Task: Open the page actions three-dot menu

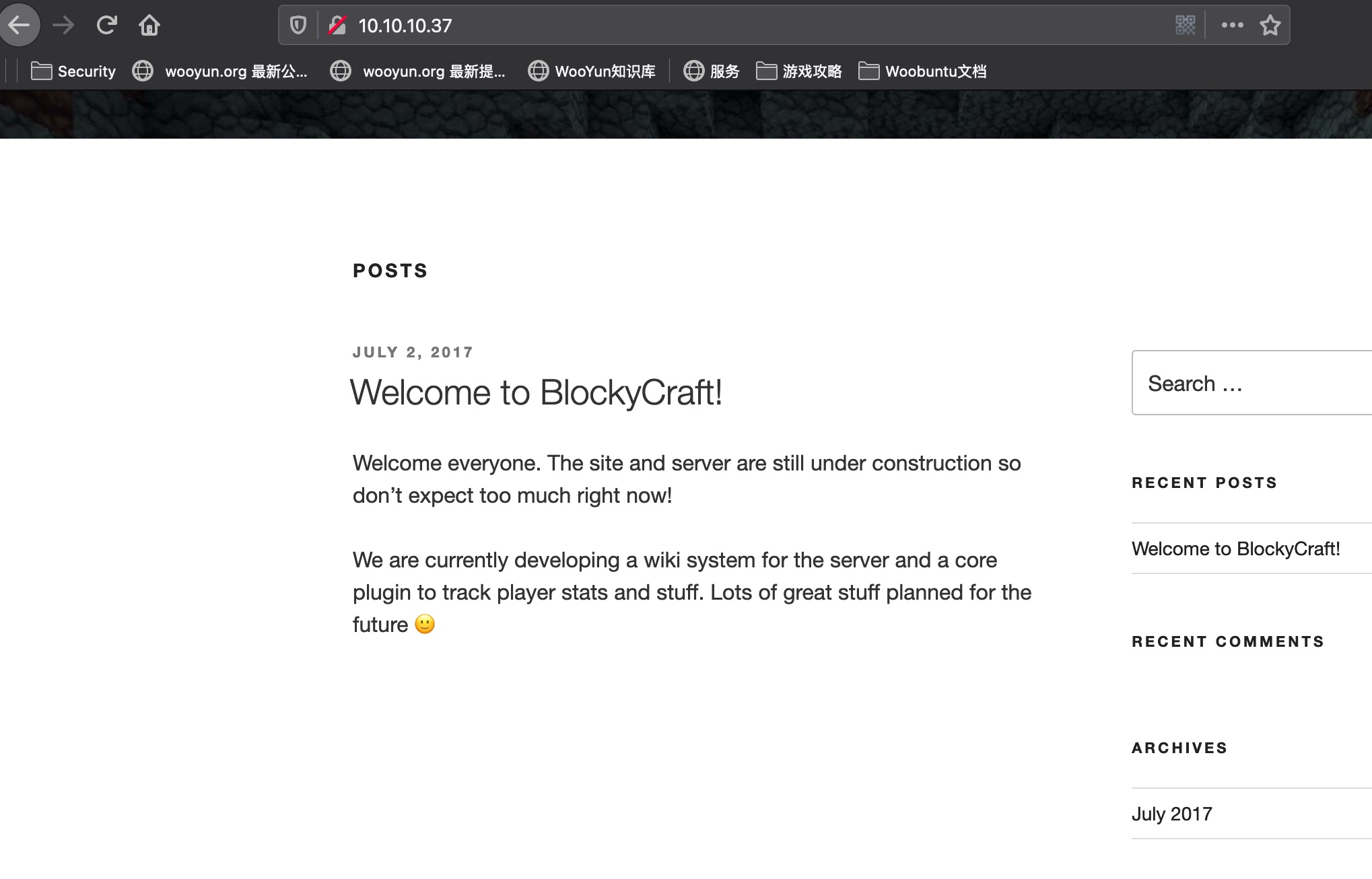Action: tap(1232, 26)
